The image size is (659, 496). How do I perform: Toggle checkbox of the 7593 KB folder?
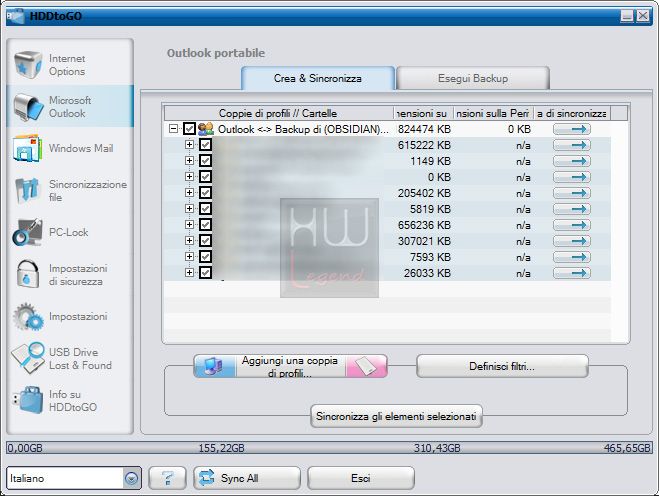(x=205, y=256)
